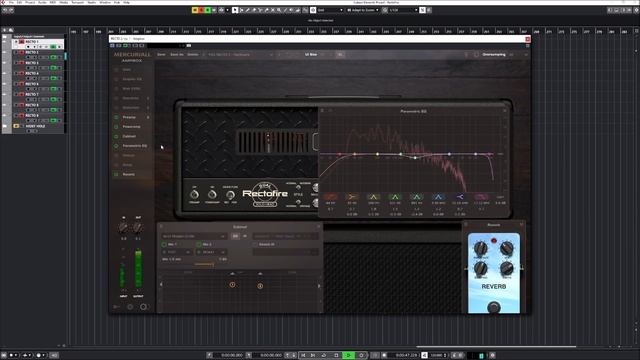
Task: Click the tempo value field in transport bar
Action: coord(437,355)
